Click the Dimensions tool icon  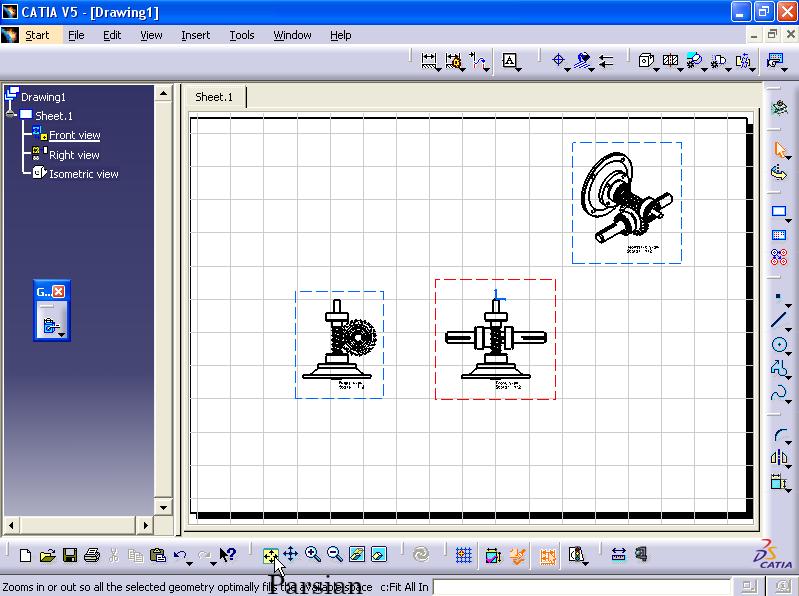coord(429,61)
